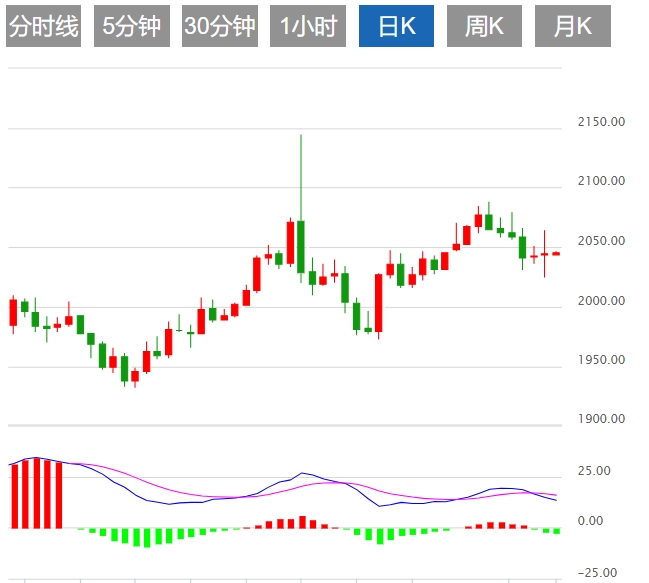Click the first tall red MACD histogram bar

pos(14,496)
